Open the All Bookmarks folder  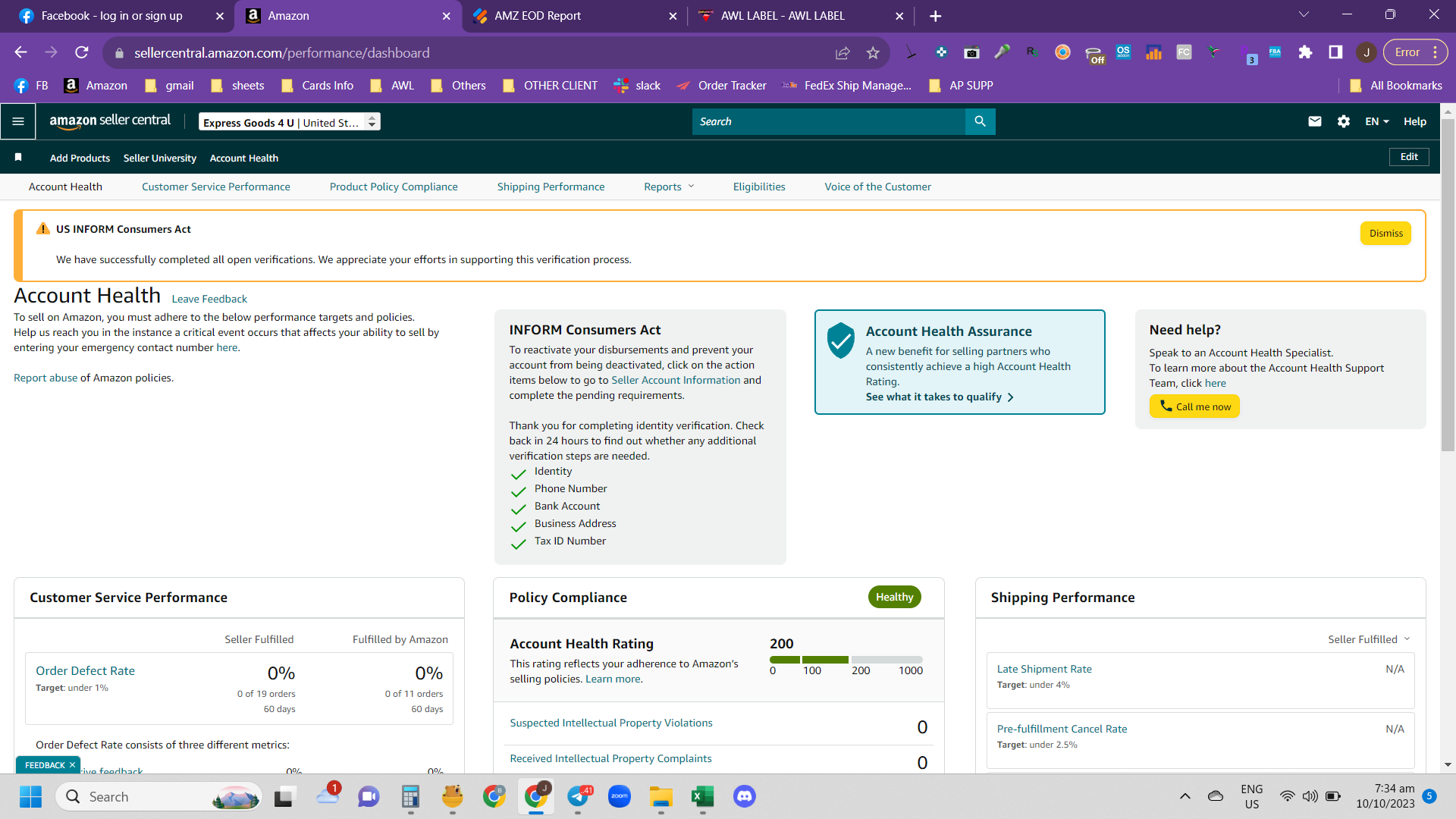(1396, 86)
